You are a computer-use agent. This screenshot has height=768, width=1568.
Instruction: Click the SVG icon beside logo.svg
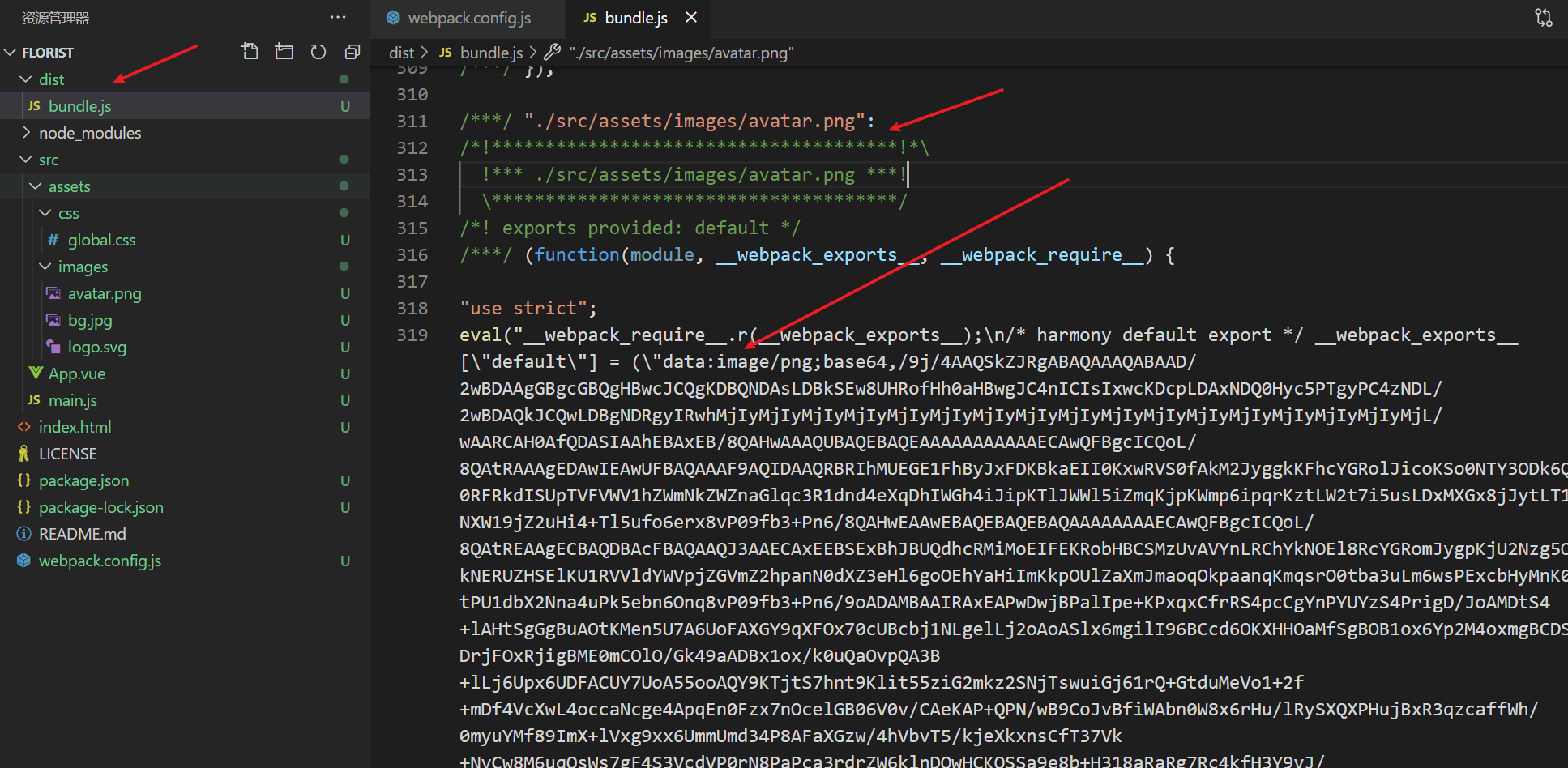click(53, 347)
